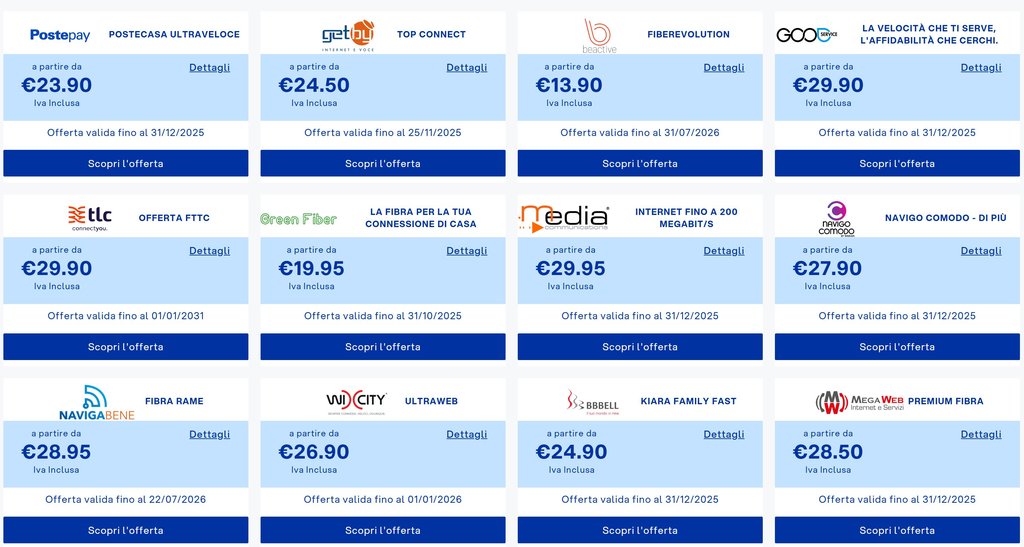This screenshot has width=1024, height=547.
Task: Open Dettagli for Postecasa Ultraveloce
Action: (x=209, y=68)
